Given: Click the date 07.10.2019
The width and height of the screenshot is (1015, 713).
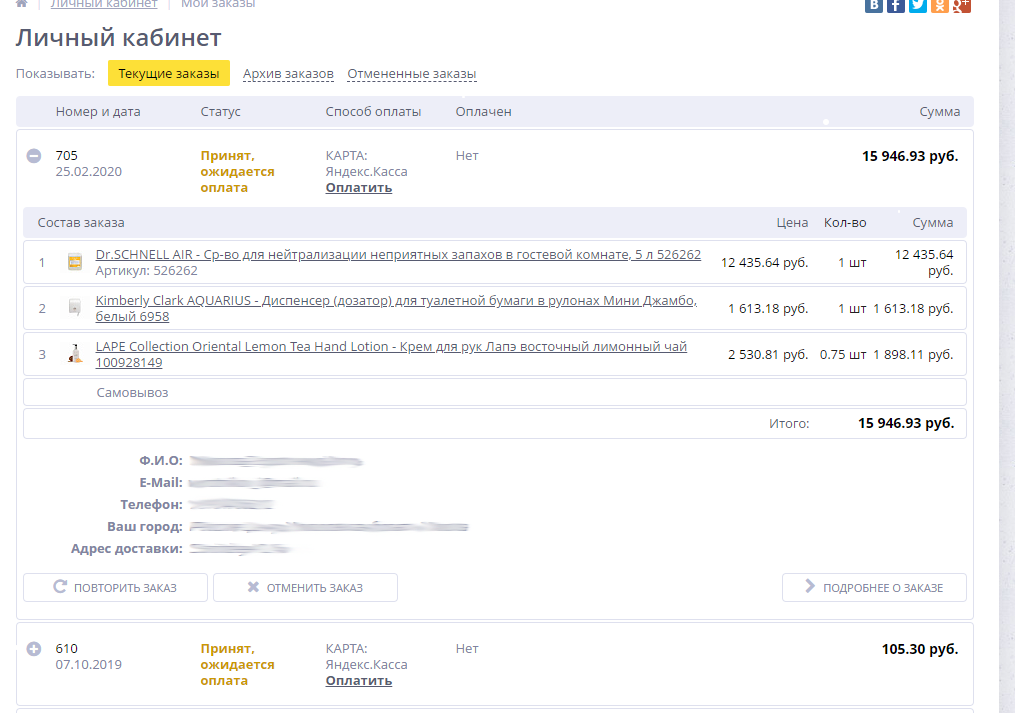Looking at the screenshot, I should coord(89,664).
